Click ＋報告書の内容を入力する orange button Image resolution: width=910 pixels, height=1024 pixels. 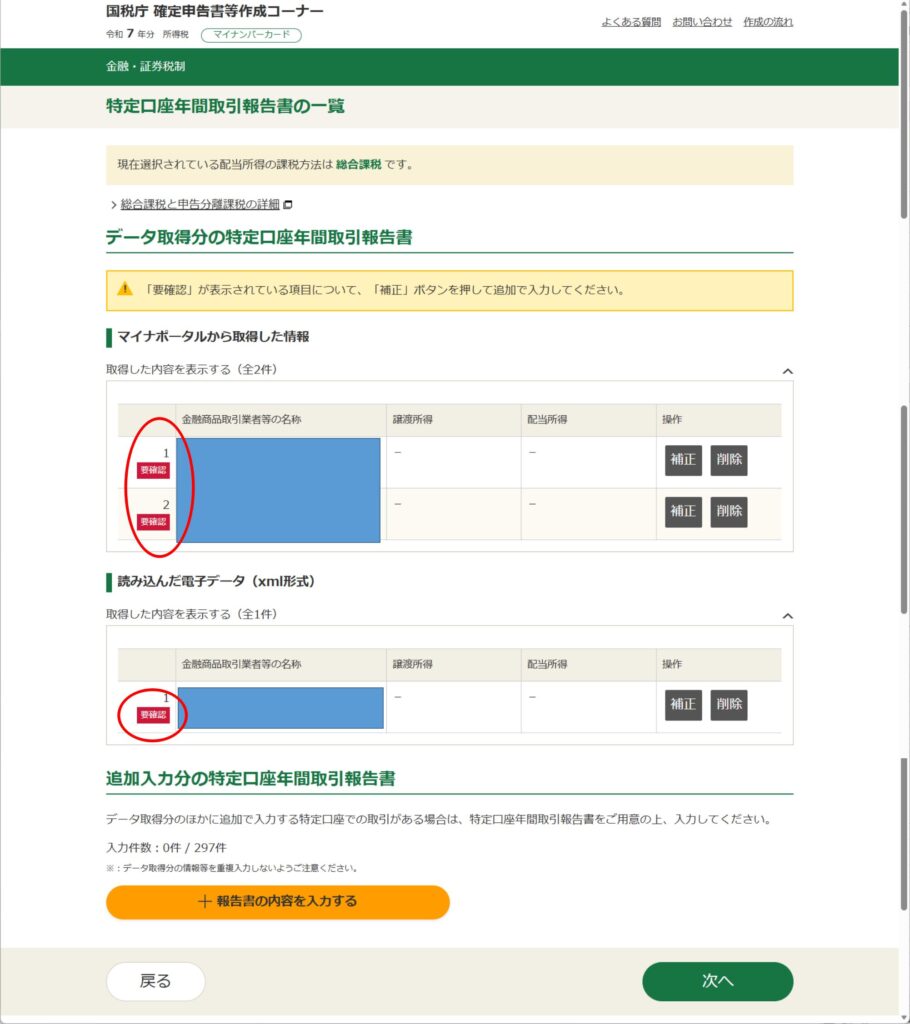tap(278, 901)
